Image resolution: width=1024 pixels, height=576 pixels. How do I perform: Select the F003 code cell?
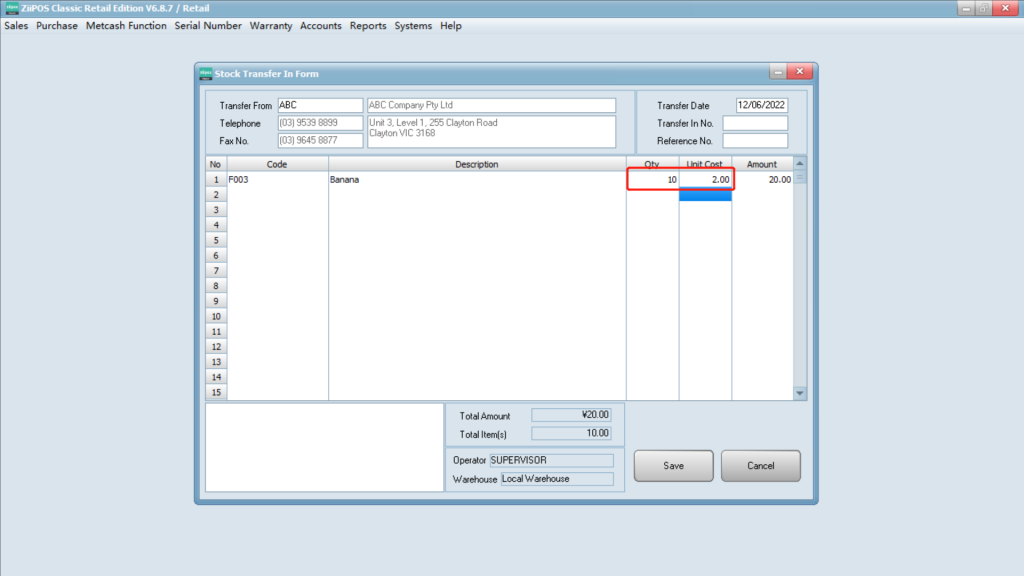point(277,180)
